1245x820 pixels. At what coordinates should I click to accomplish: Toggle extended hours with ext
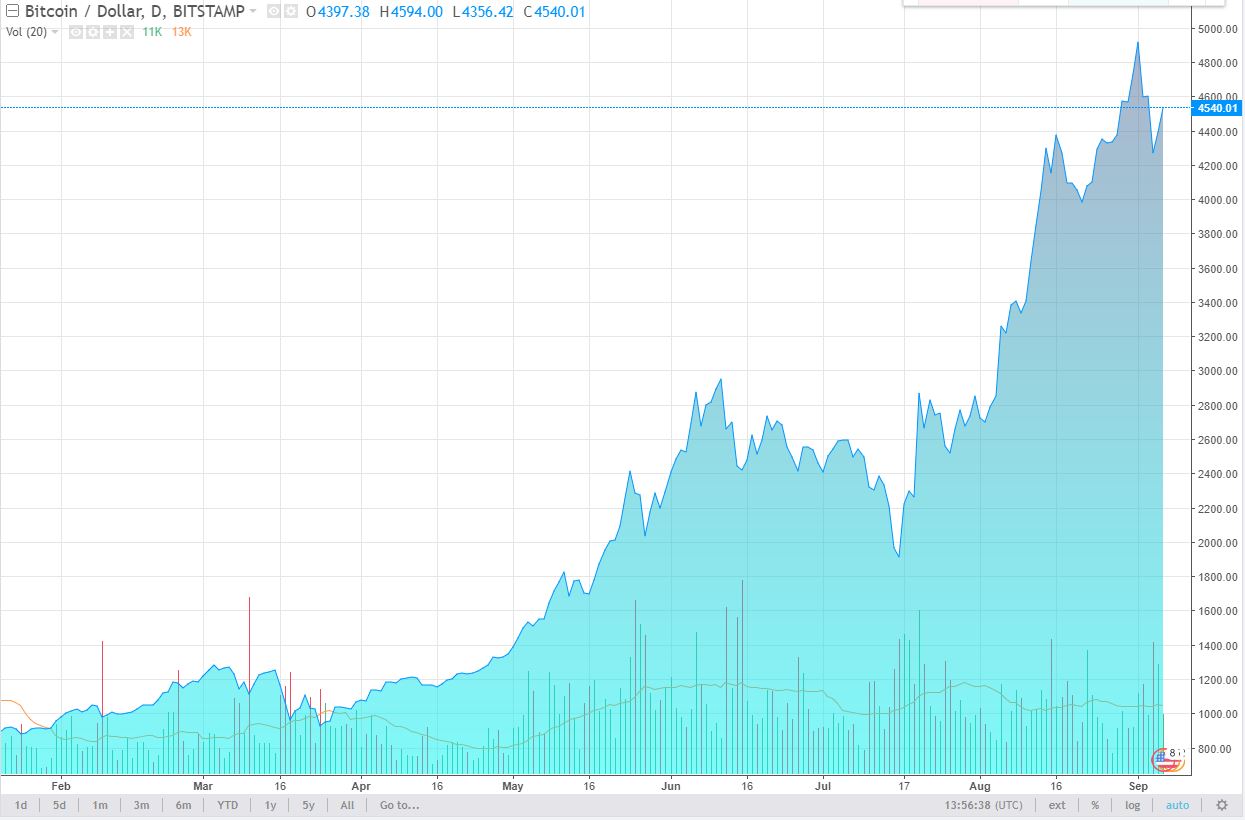[1057, 805]
